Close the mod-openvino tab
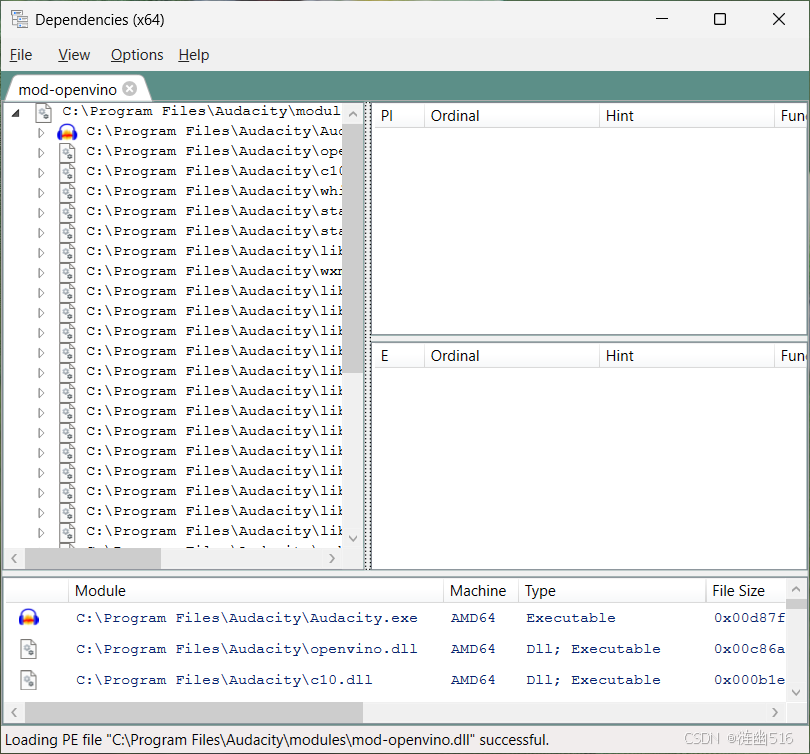The width and height of the screenshot is (810, 754). click(130, 89)
